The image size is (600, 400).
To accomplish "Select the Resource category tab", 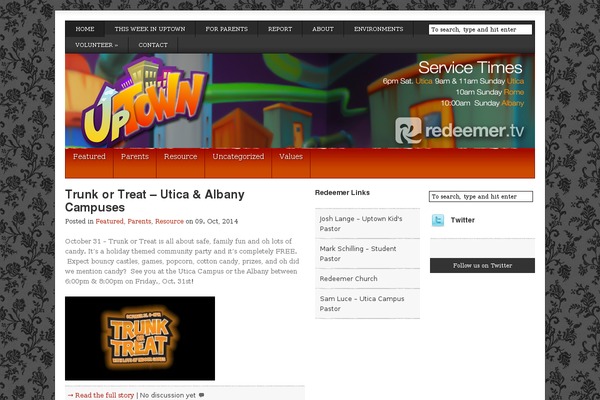I will point(181,163).
